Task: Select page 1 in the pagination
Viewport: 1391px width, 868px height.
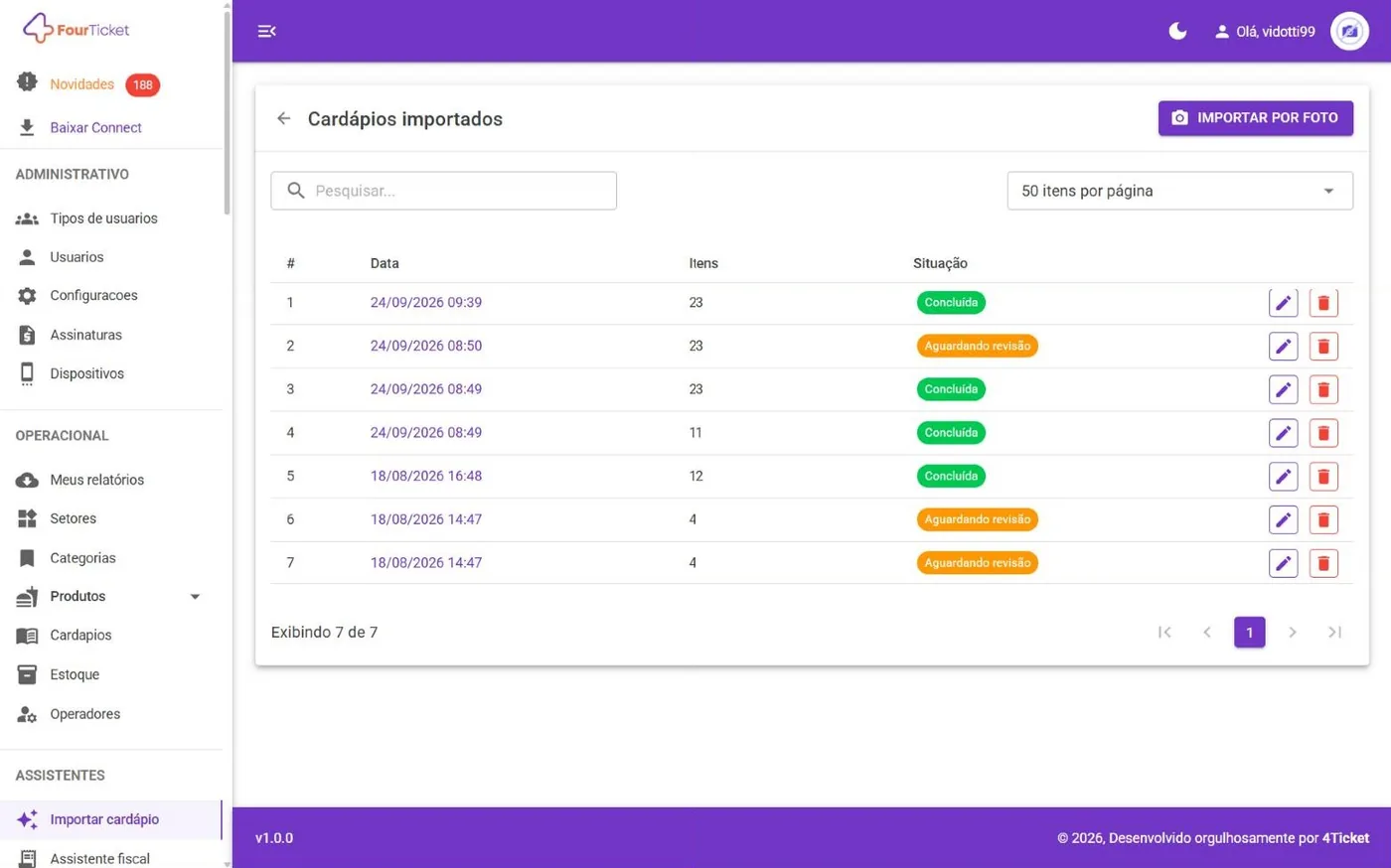Action: (x=1249, y=632)
